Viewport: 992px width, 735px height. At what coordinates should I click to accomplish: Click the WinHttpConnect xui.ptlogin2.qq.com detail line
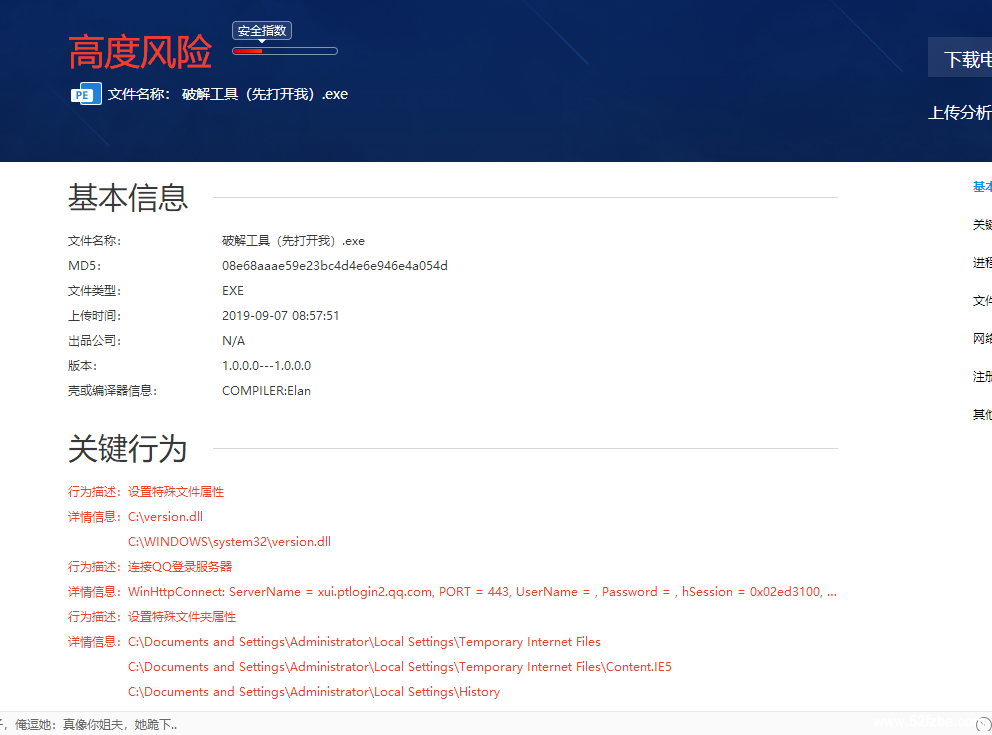(482, 592)
